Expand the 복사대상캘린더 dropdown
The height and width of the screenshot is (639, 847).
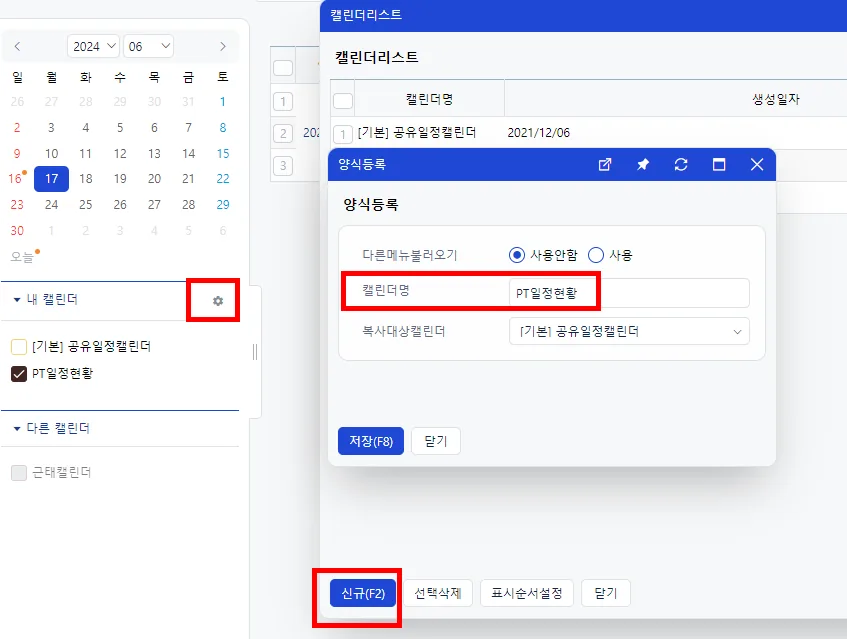[629, 331]
